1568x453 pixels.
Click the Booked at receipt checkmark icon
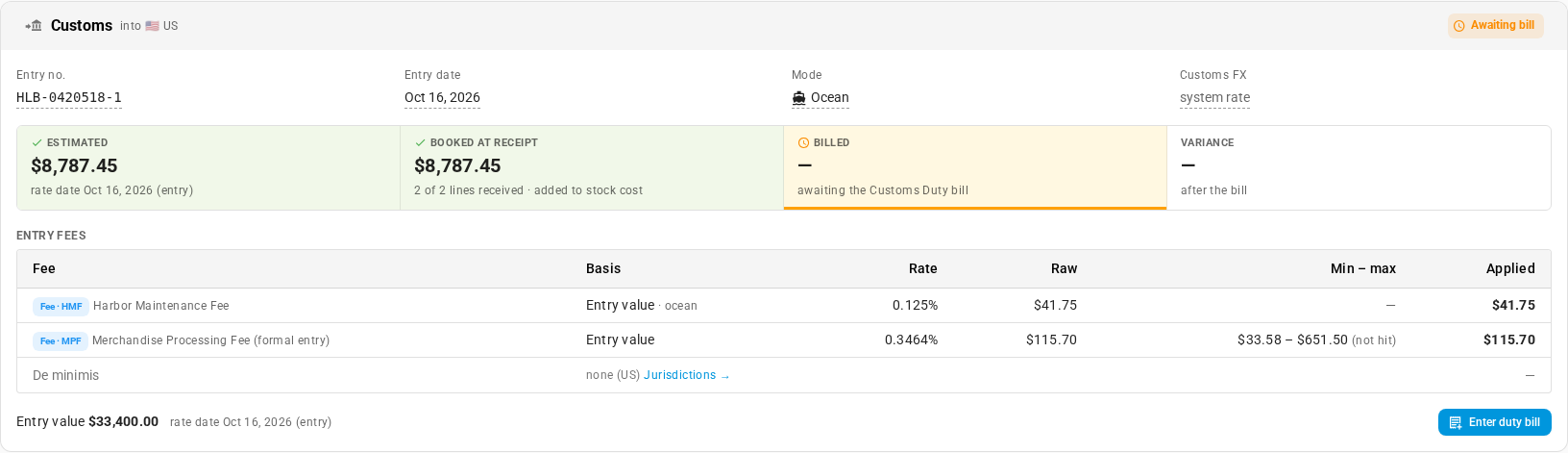(x=420, y=142)
